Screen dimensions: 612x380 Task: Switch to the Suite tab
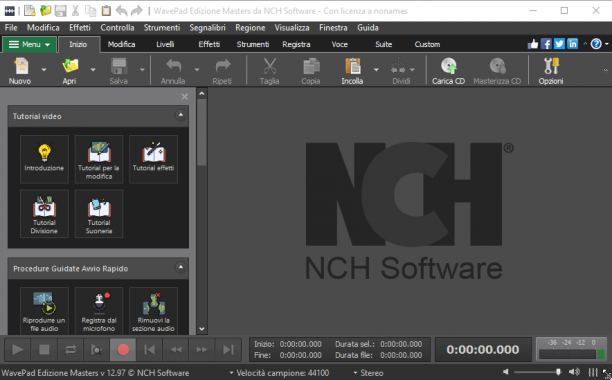coord(384,44)
